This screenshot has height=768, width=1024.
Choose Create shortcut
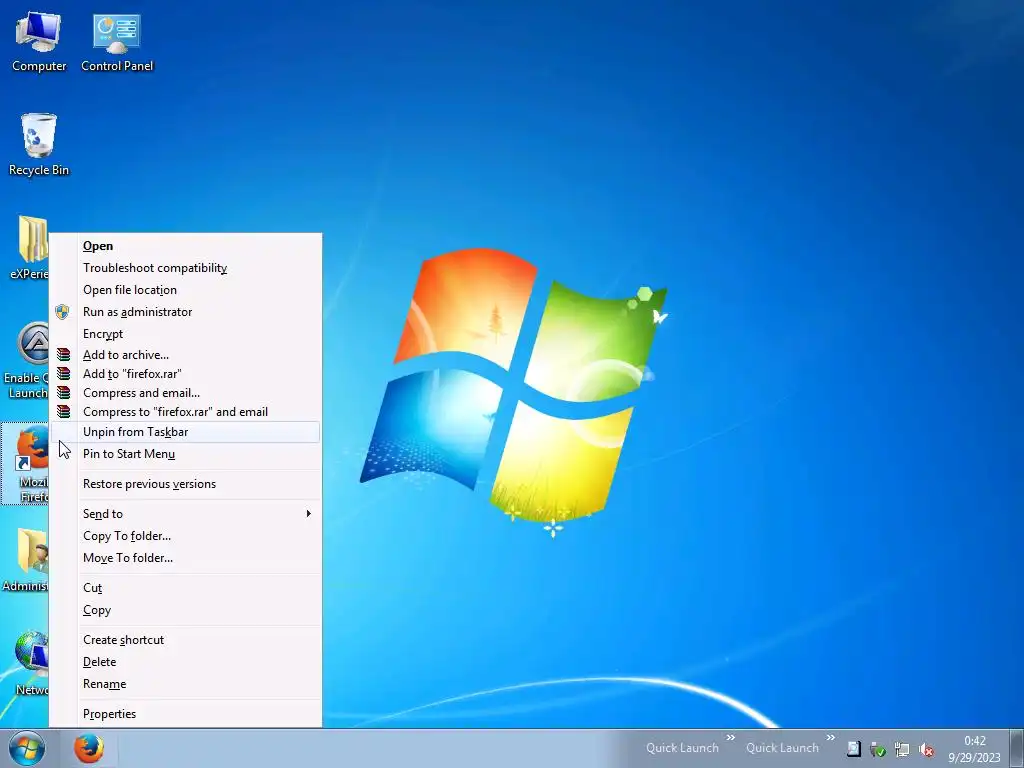[x=185, y=640]
